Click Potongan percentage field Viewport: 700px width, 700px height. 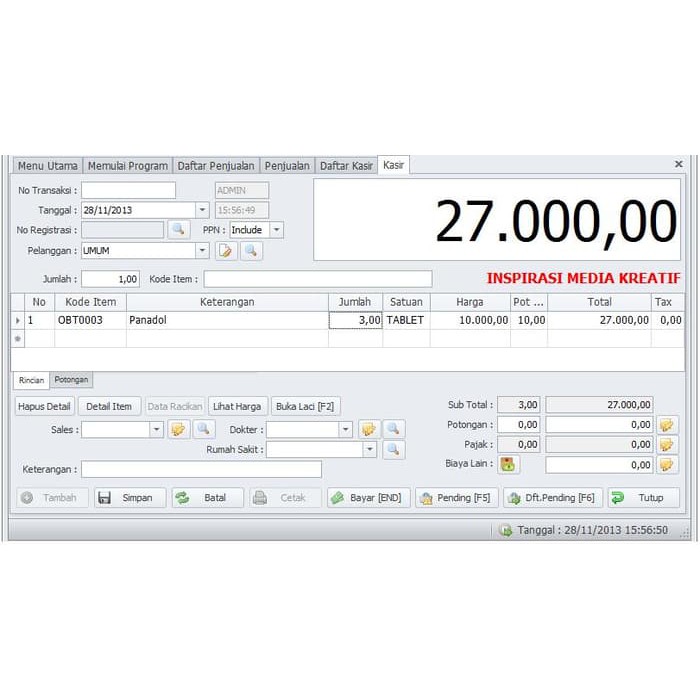coord(518,425)
